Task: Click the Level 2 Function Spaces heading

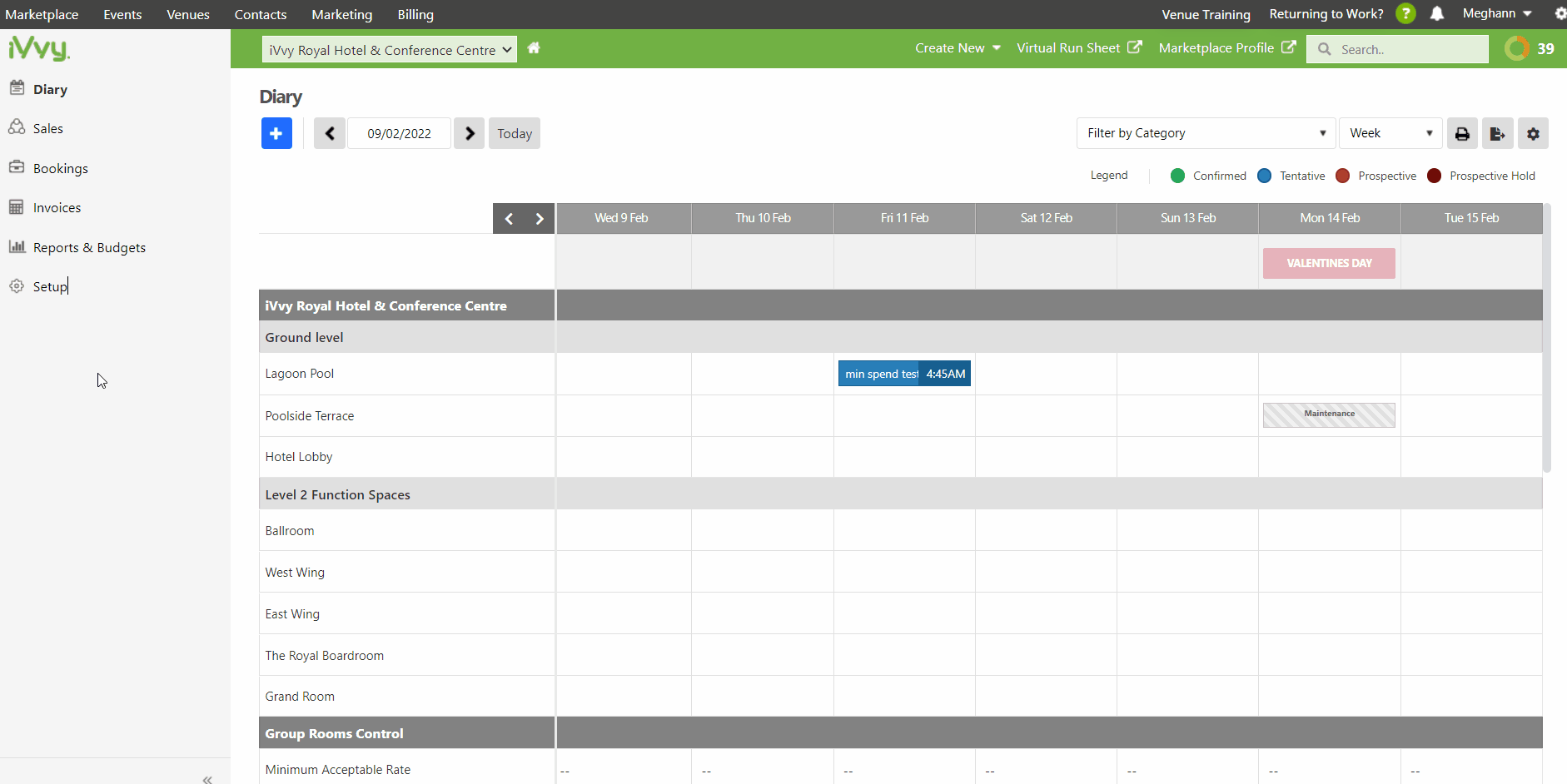Action: (337, 494)
